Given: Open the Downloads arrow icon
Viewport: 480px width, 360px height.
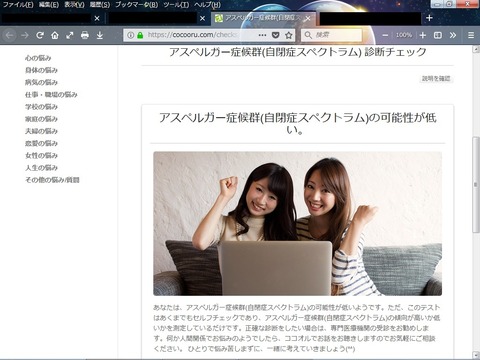Looking at the screenshot, I should tap(100, 35).
